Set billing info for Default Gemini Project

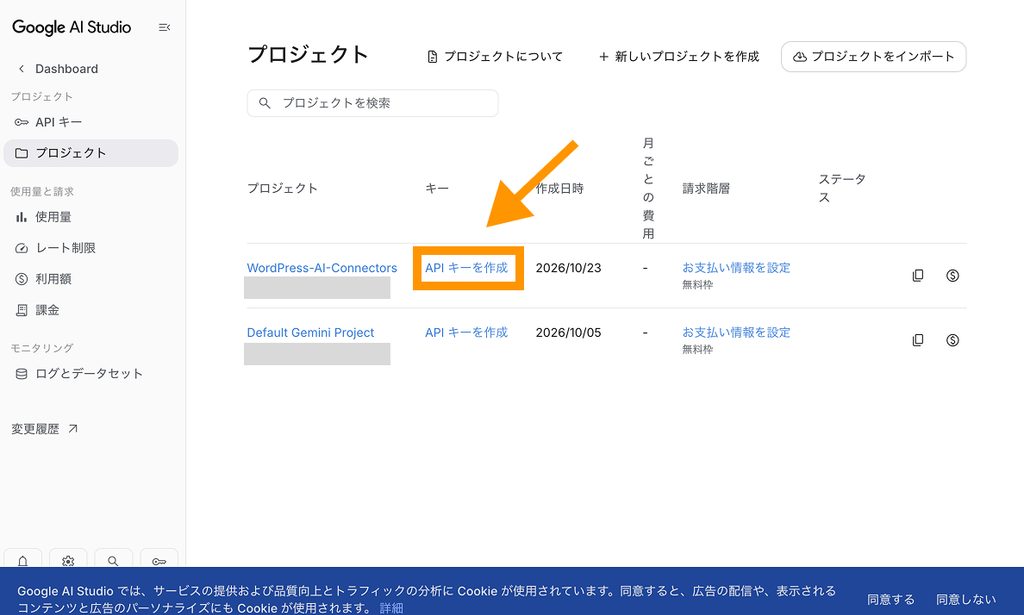[x=736, y=332]
